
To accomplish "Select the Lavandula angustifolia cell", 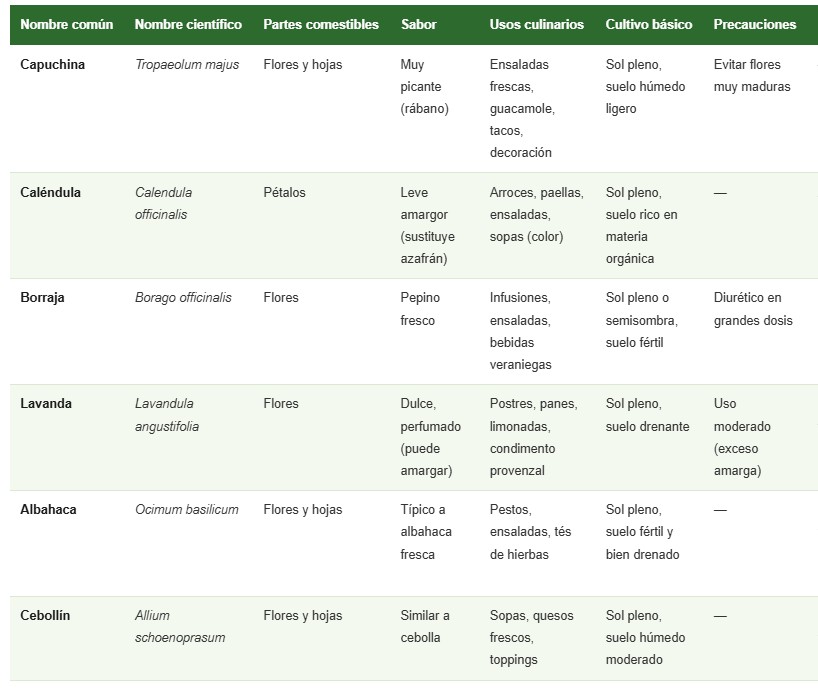I will (x=167, y=414).
